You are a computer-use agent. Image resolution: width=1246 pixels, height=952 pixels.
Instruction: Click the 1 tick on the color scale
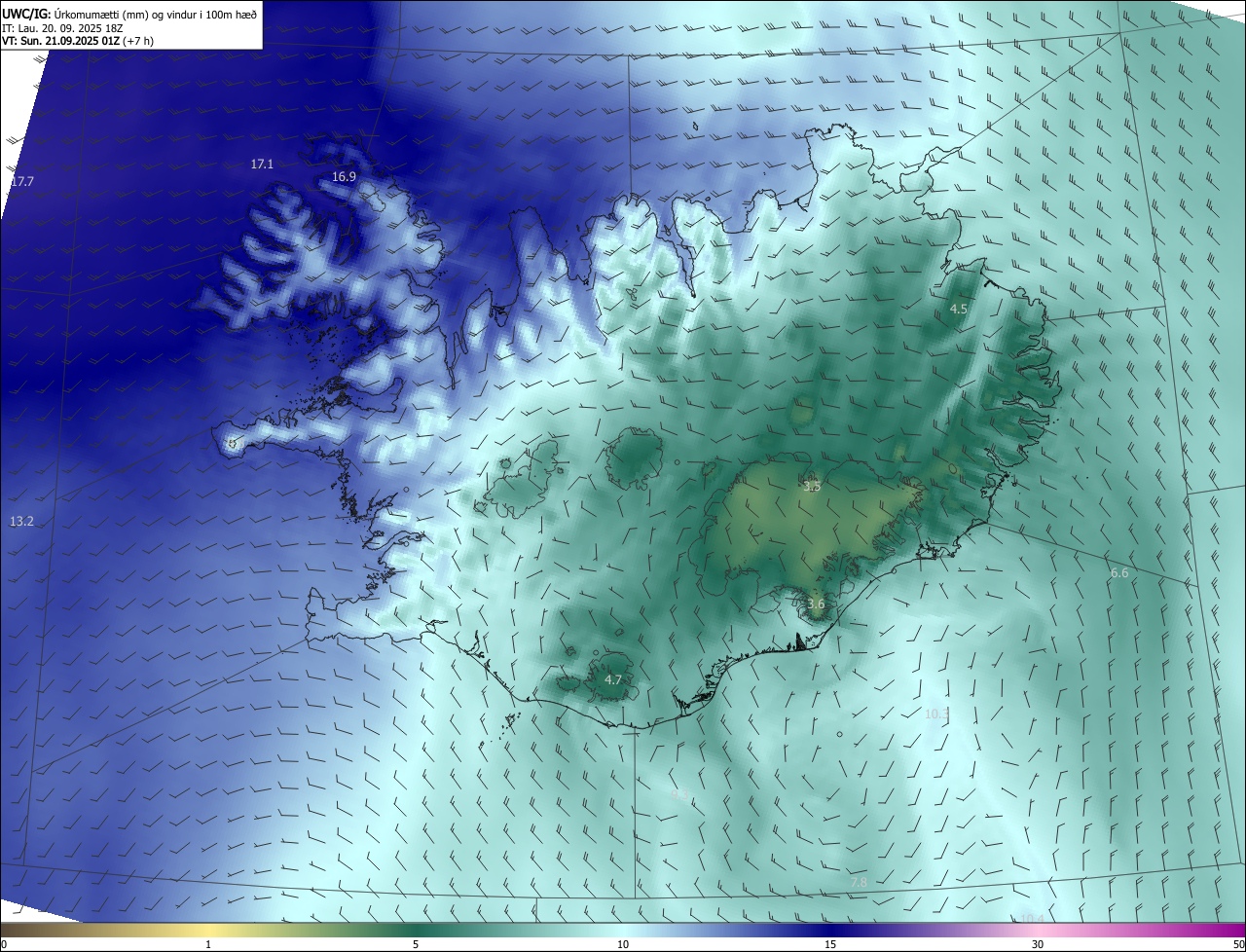click(x=208, y=944)
